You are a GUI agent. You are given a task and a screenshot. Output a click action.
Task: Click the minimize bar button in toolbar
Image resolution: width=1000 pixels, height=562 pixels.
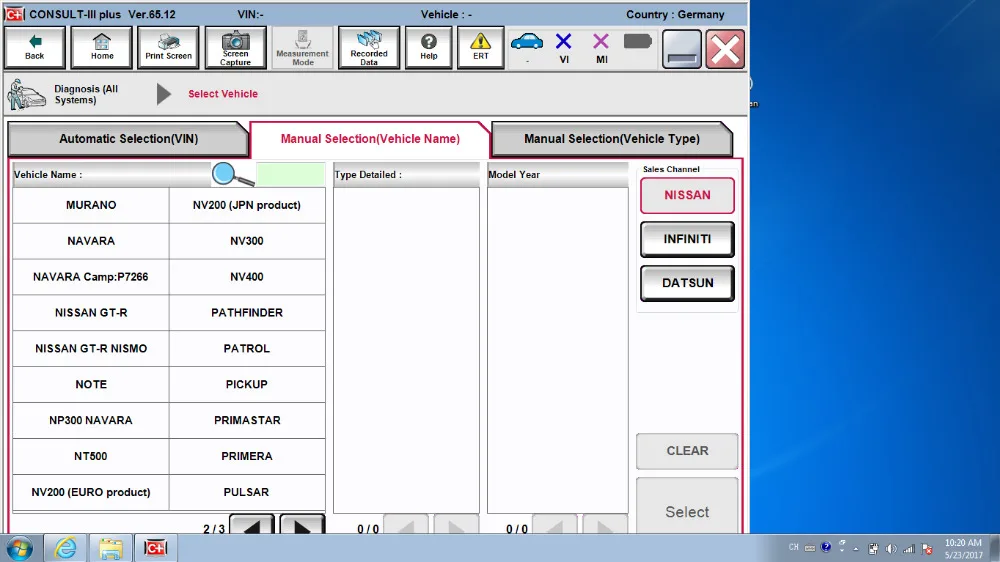click(x=682, y=48)
